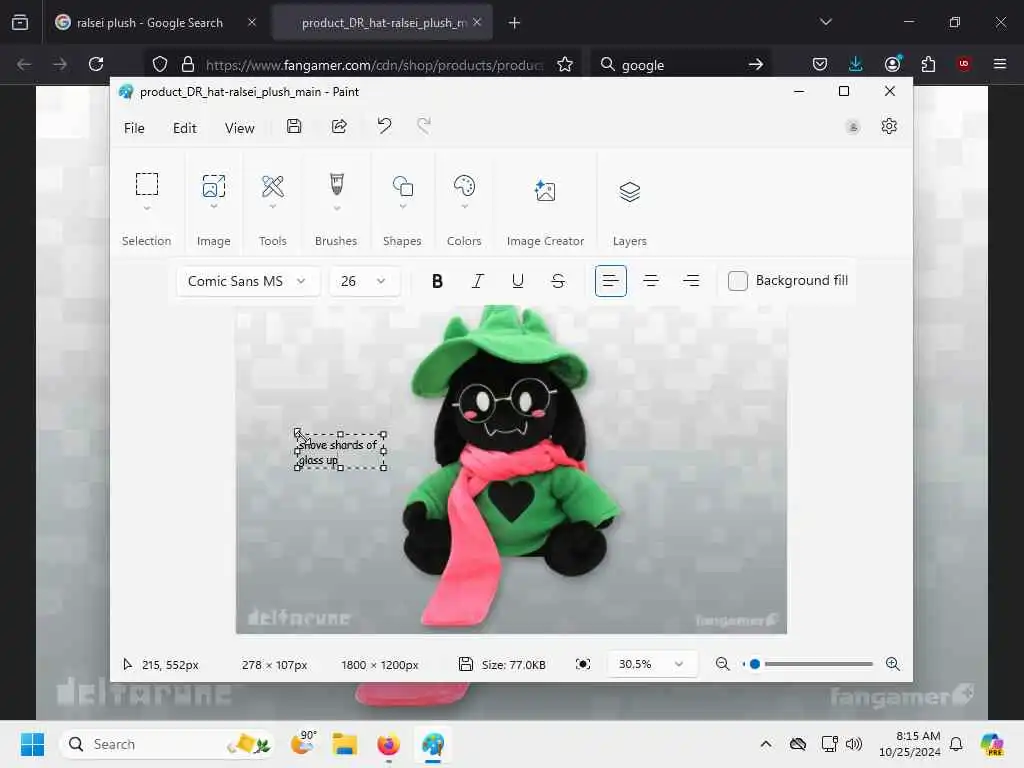Viewport: 1024px width, 768px height.
Task: Open Save to Pocket icon
Action: point(820,64)
